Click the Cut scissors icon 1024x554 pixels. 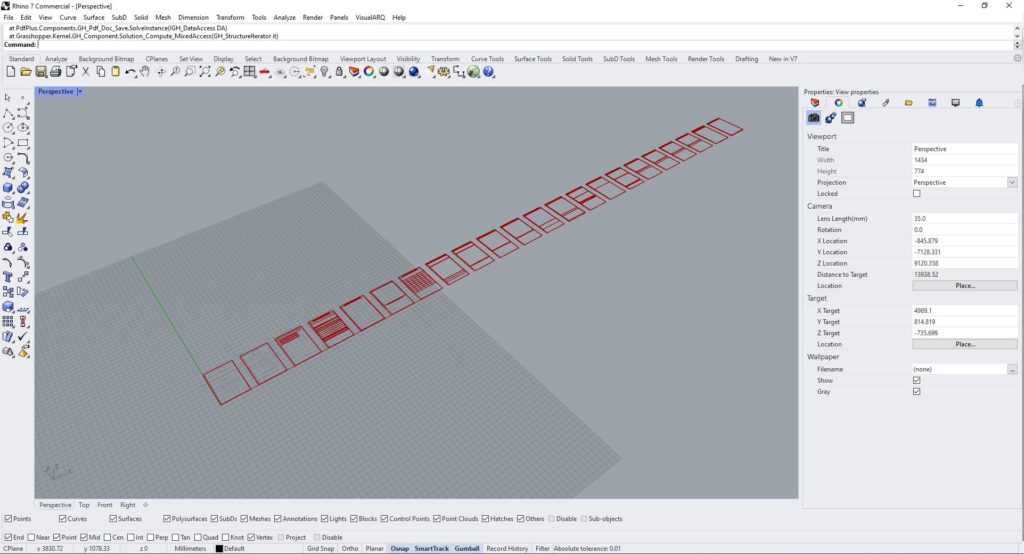click(x=86, y=72)
